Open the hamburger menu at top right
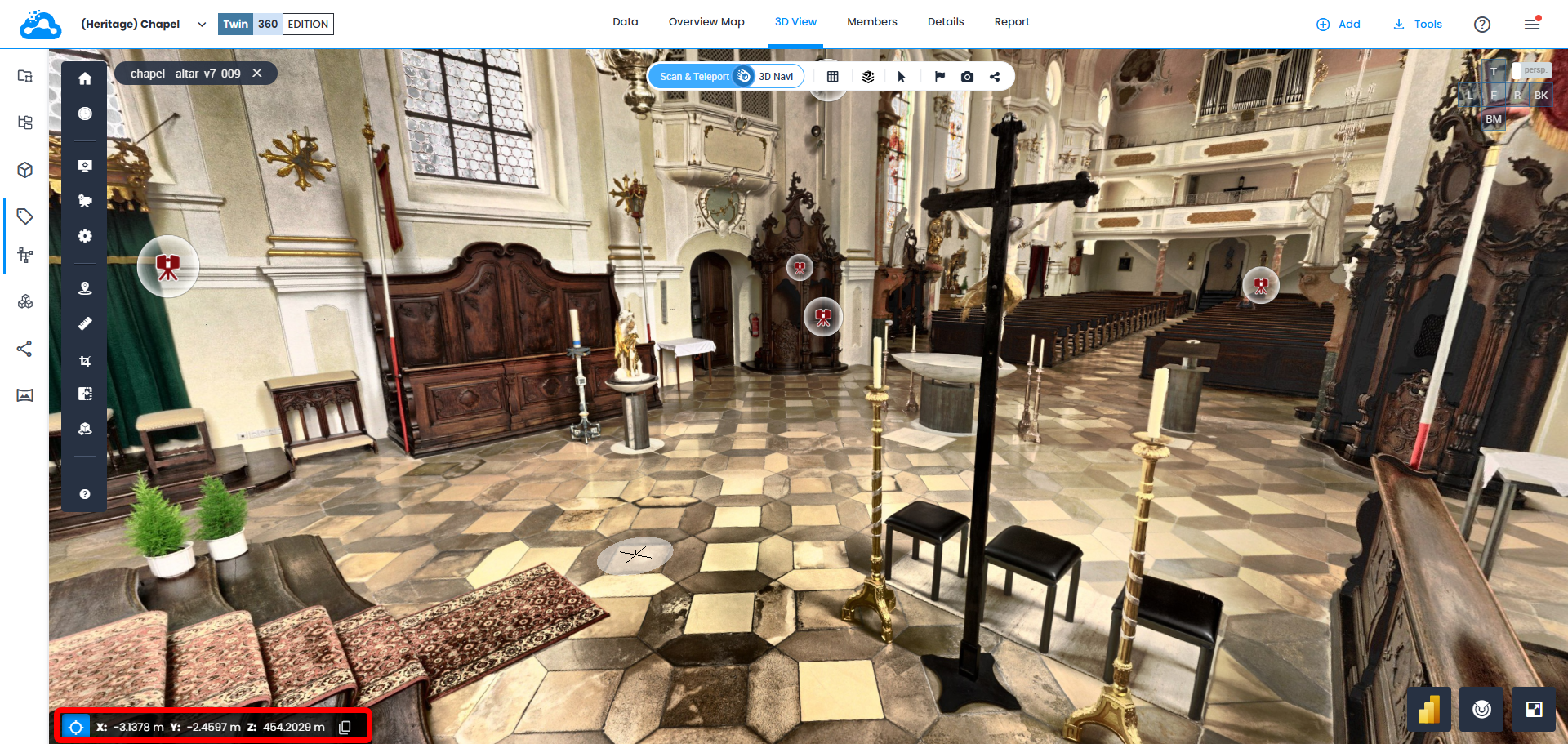The width and height of the screenshot is (1568, 744). point(1532,25)
